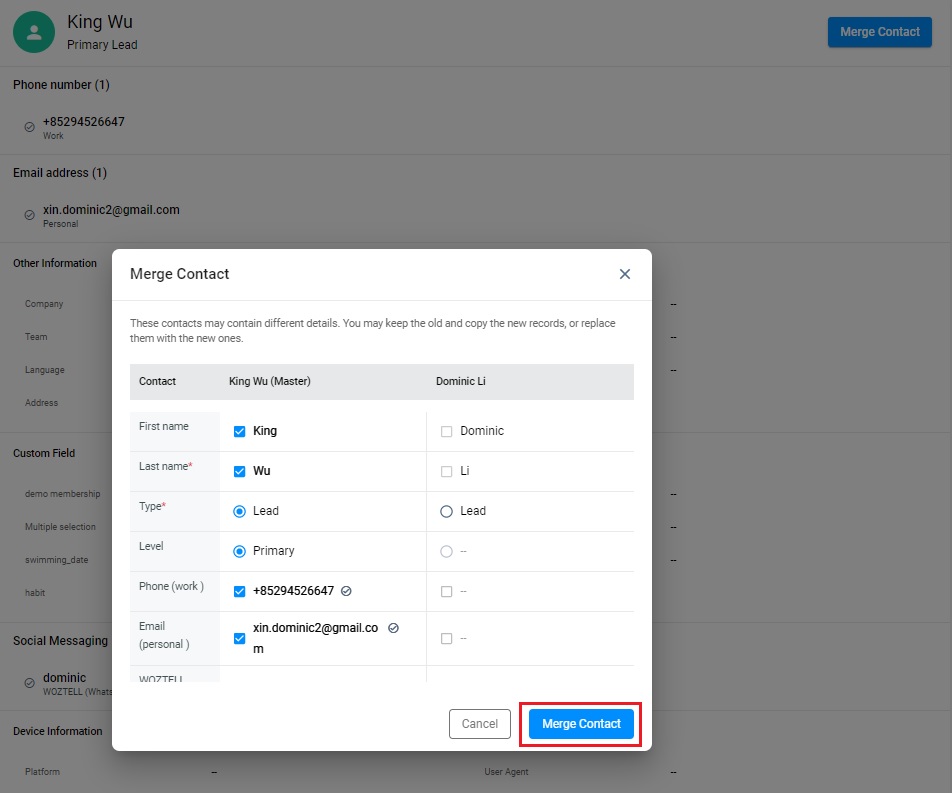This screenshot has height=793, width=952.
Task: Click verified icon next to phone in dialog
Action: [346, 591]
